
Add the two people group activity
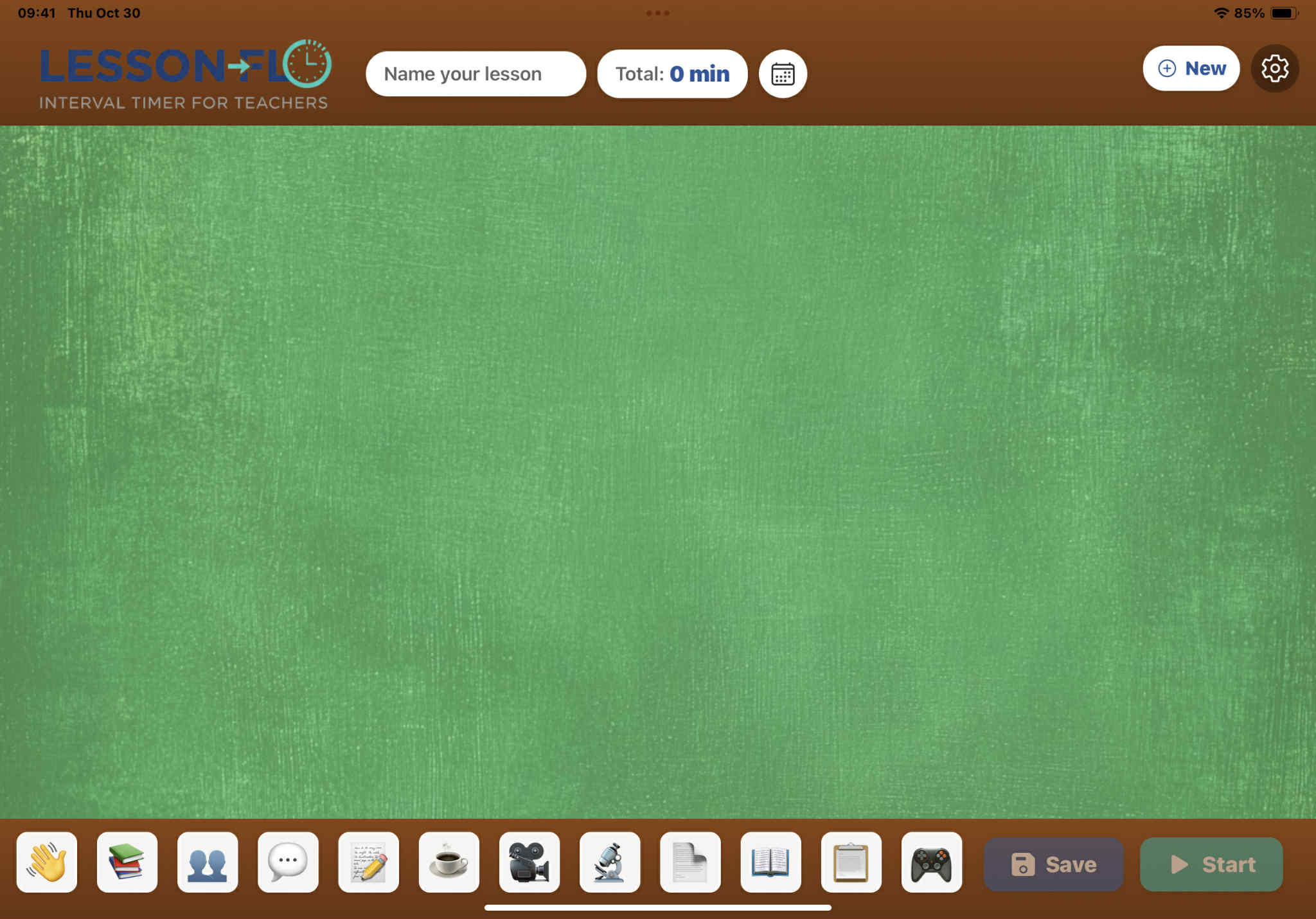point(208,862)
